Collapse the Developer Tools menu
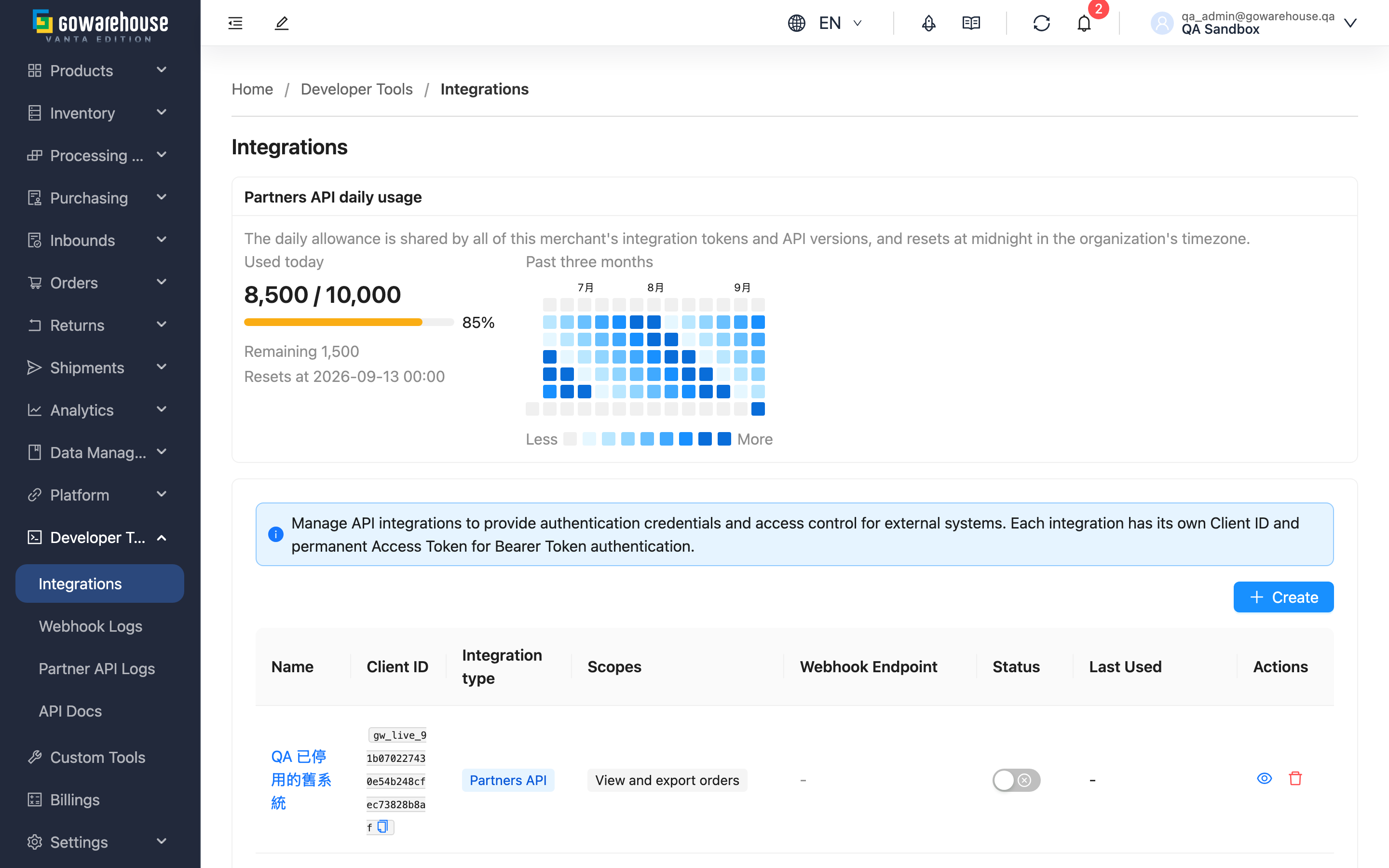This screenshot has width=1389, height=868. click(x=100, y=537)
